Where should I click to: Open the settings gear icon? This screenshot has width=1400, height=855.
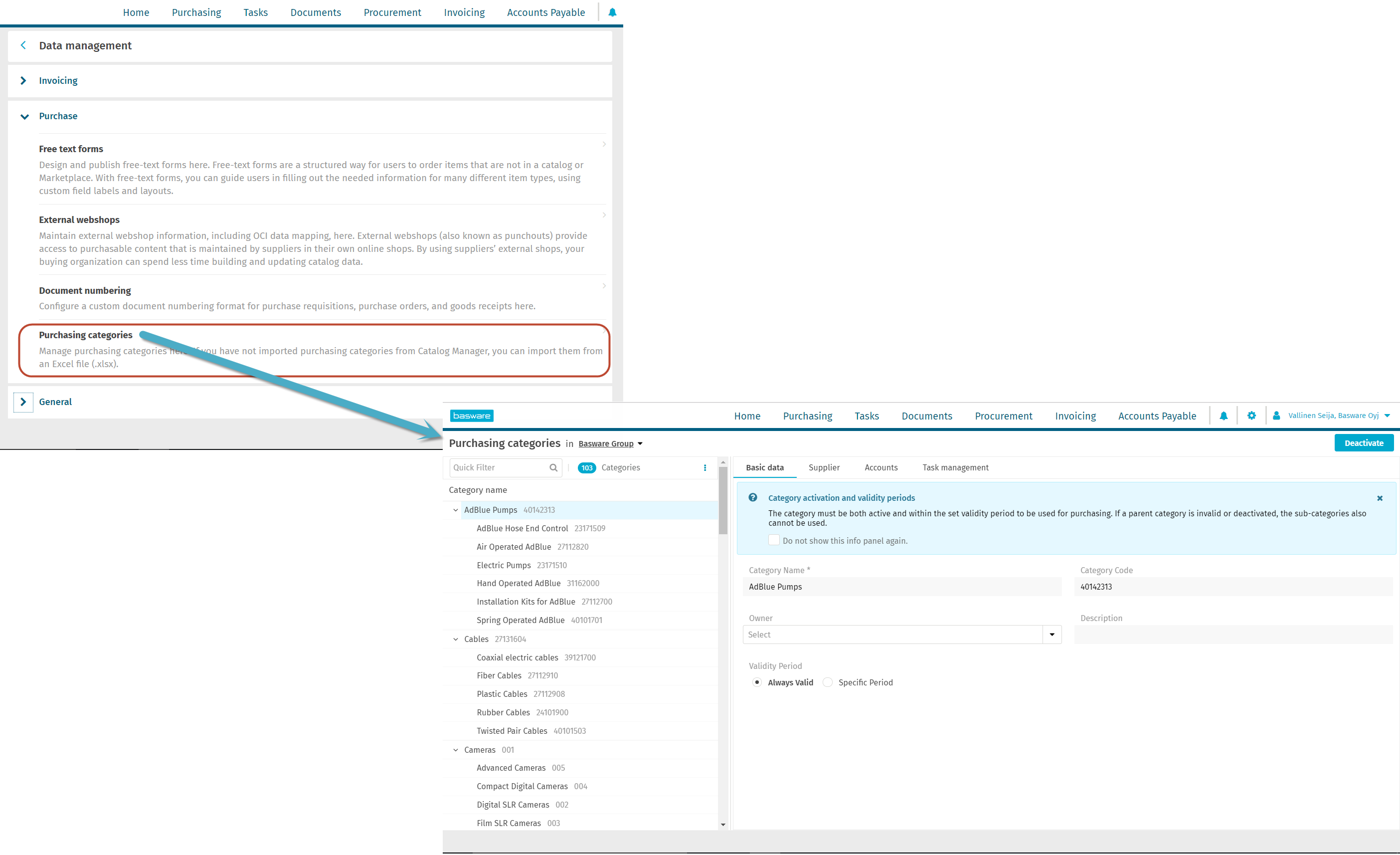[1251, 416]
